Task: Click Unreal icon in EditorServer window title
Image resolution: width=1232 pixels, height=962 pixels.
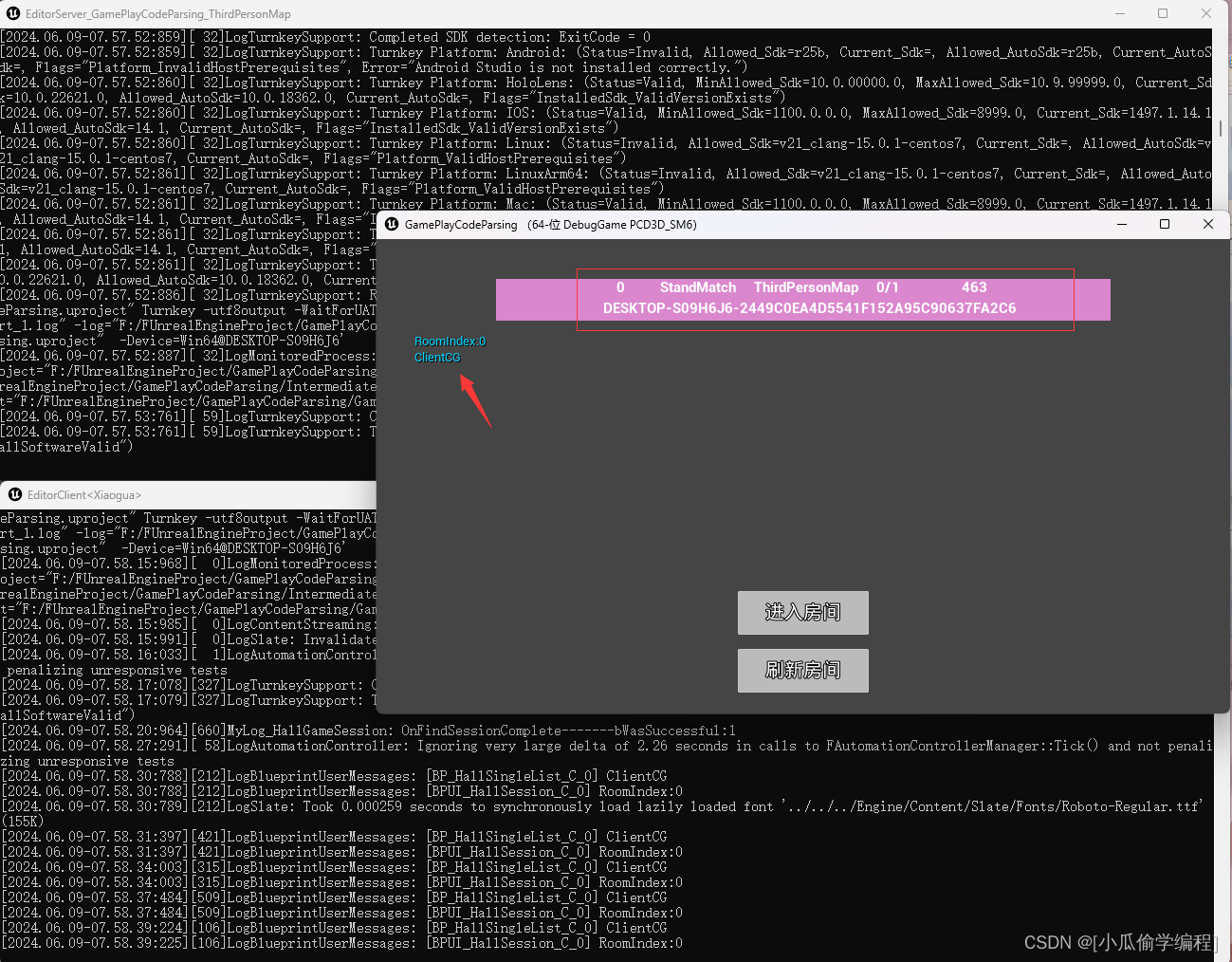Action: (13, 13)
